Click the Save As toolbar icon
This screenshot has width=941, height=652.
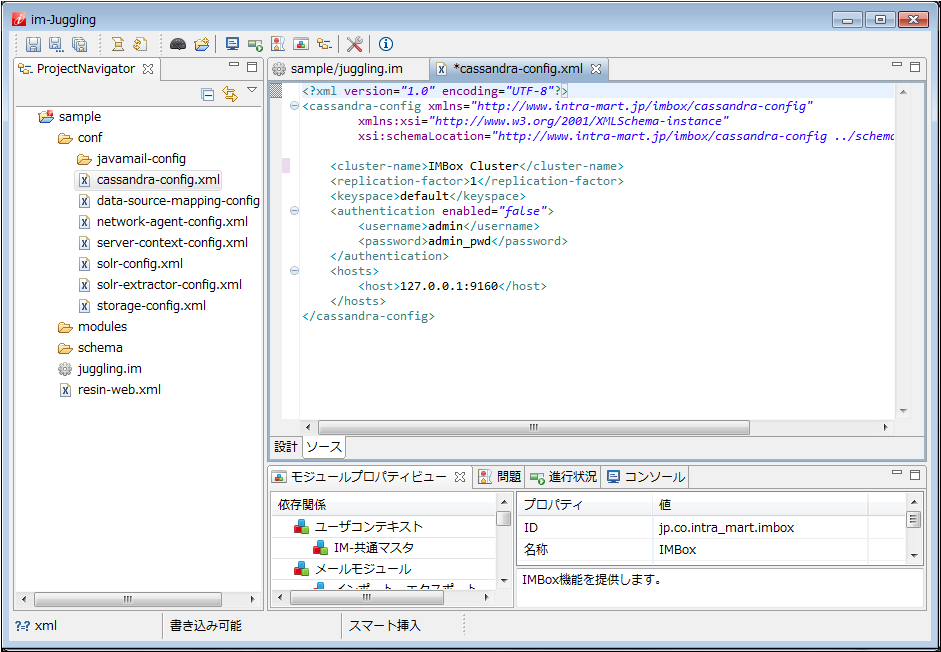coord(56,44)
